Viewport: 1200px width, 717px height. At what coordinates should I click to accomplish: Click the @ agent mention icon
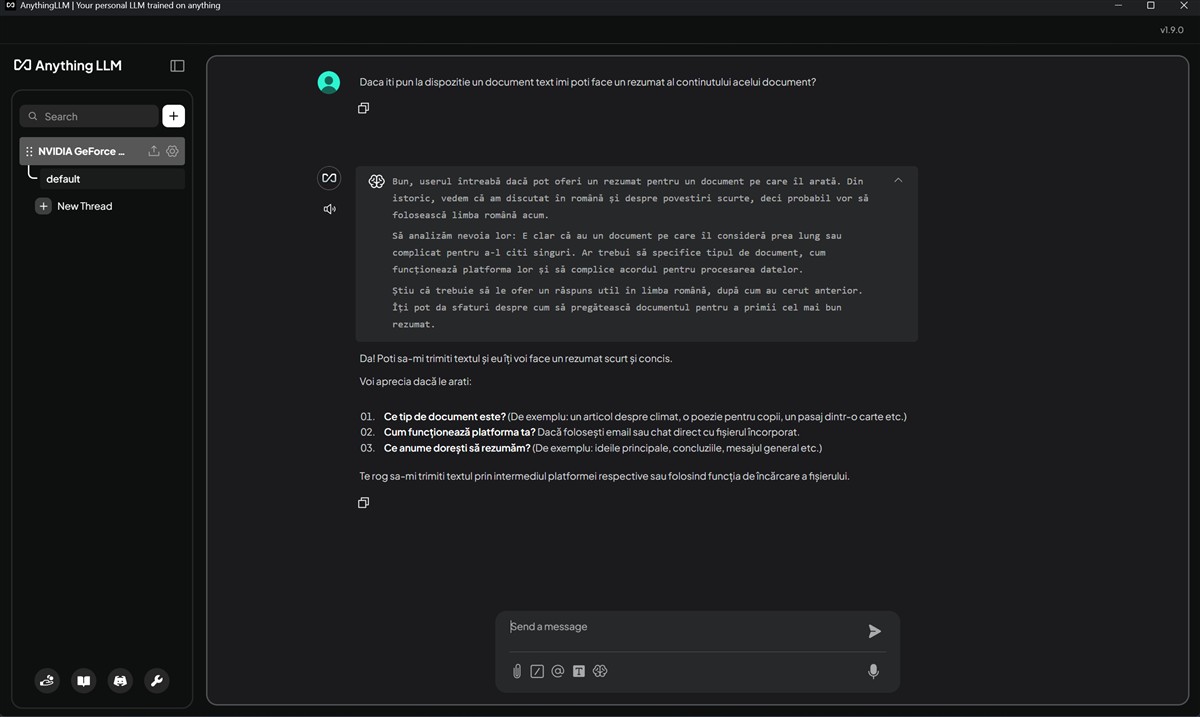tap(558, 672)
